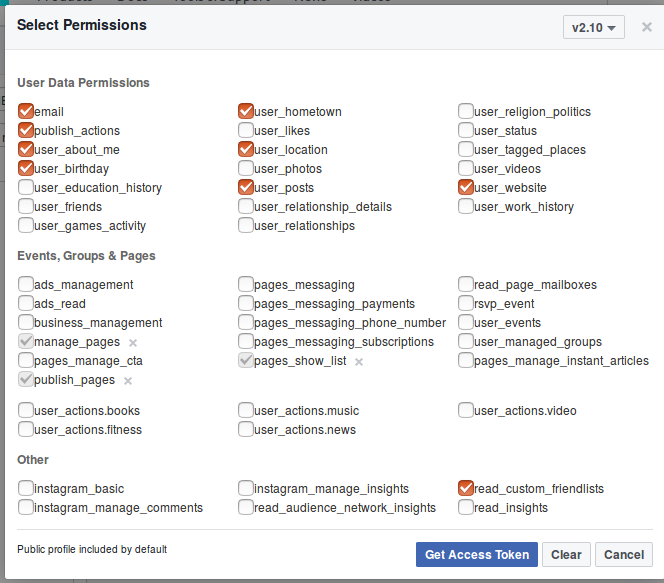Remove pages_show_list permission via its x icon
Screen dimensions: 664x583
[359, 362]
